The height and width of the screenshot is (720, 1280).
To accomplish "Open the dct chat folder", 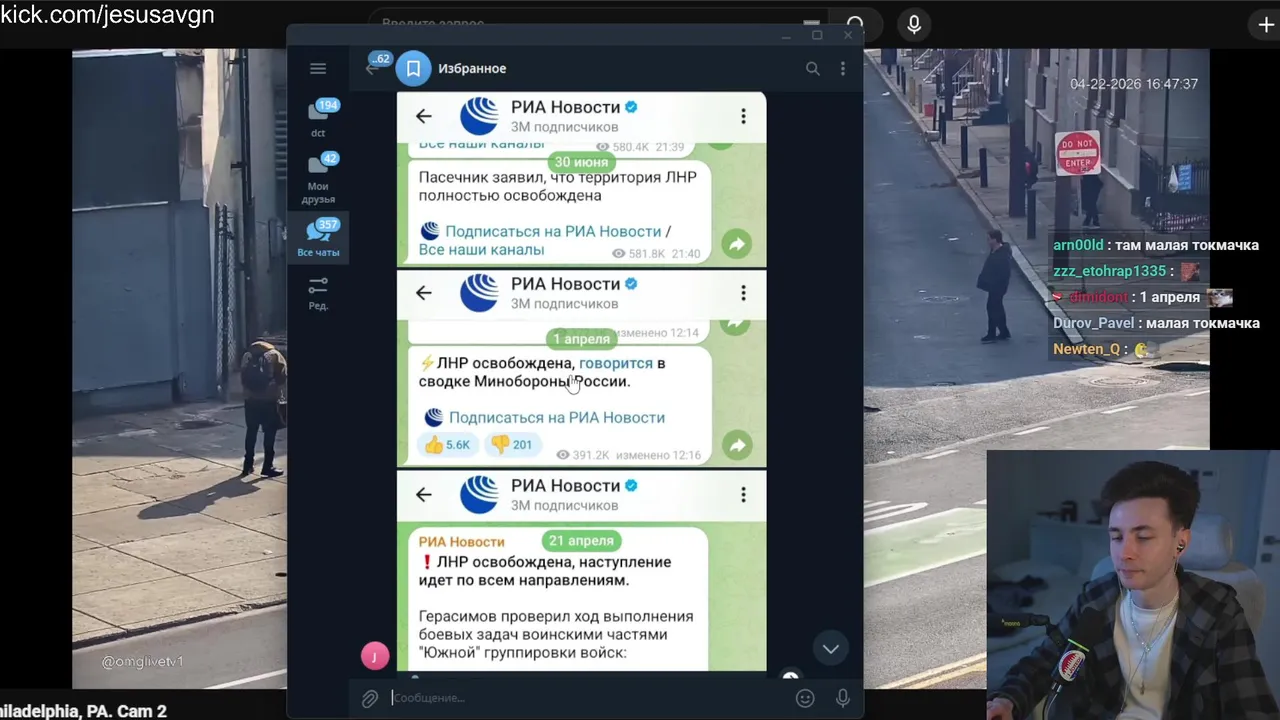I will 318,118.
